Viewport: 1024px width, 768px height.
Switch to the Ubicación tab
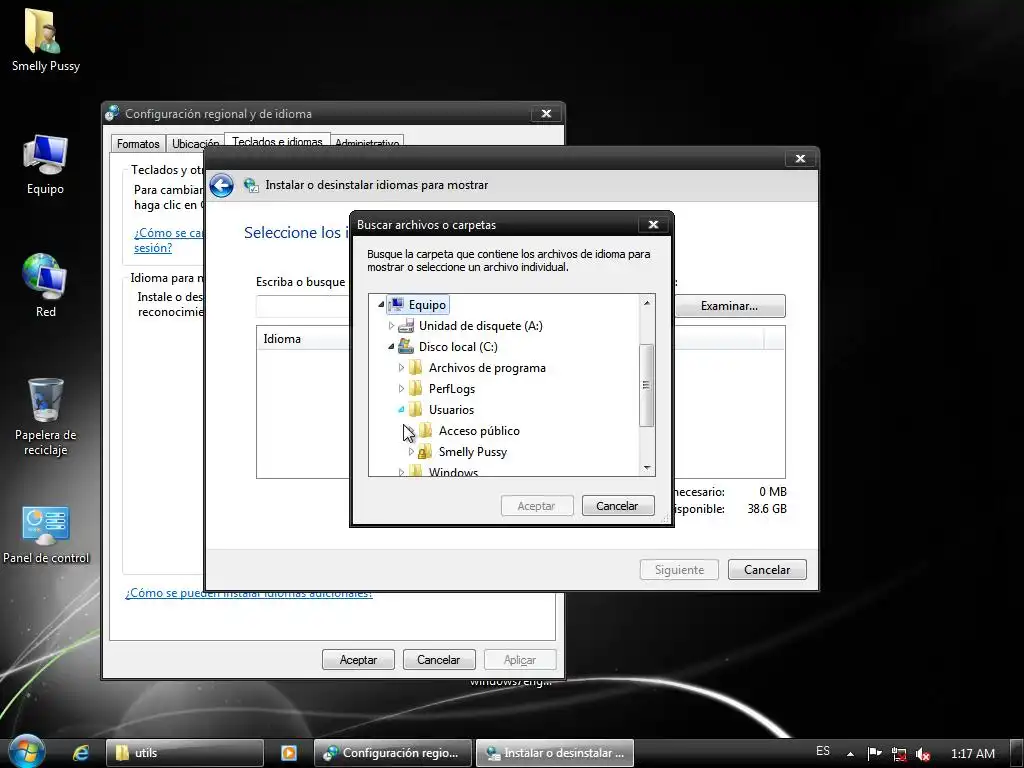tap(195, 144)
